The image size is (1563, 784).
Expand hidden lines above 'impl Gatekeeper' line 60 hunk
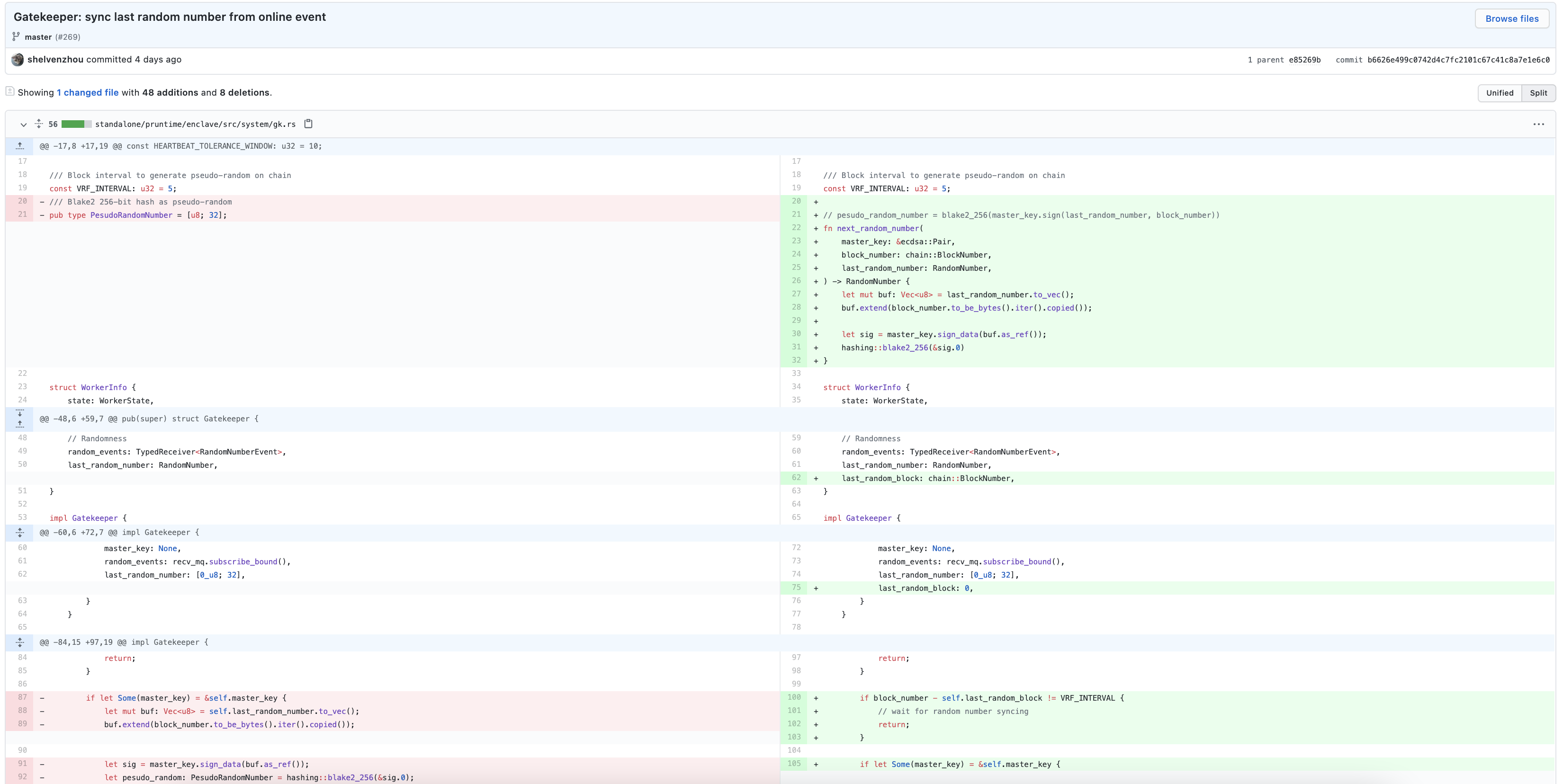pyautogui.click(x=20, y=532)
